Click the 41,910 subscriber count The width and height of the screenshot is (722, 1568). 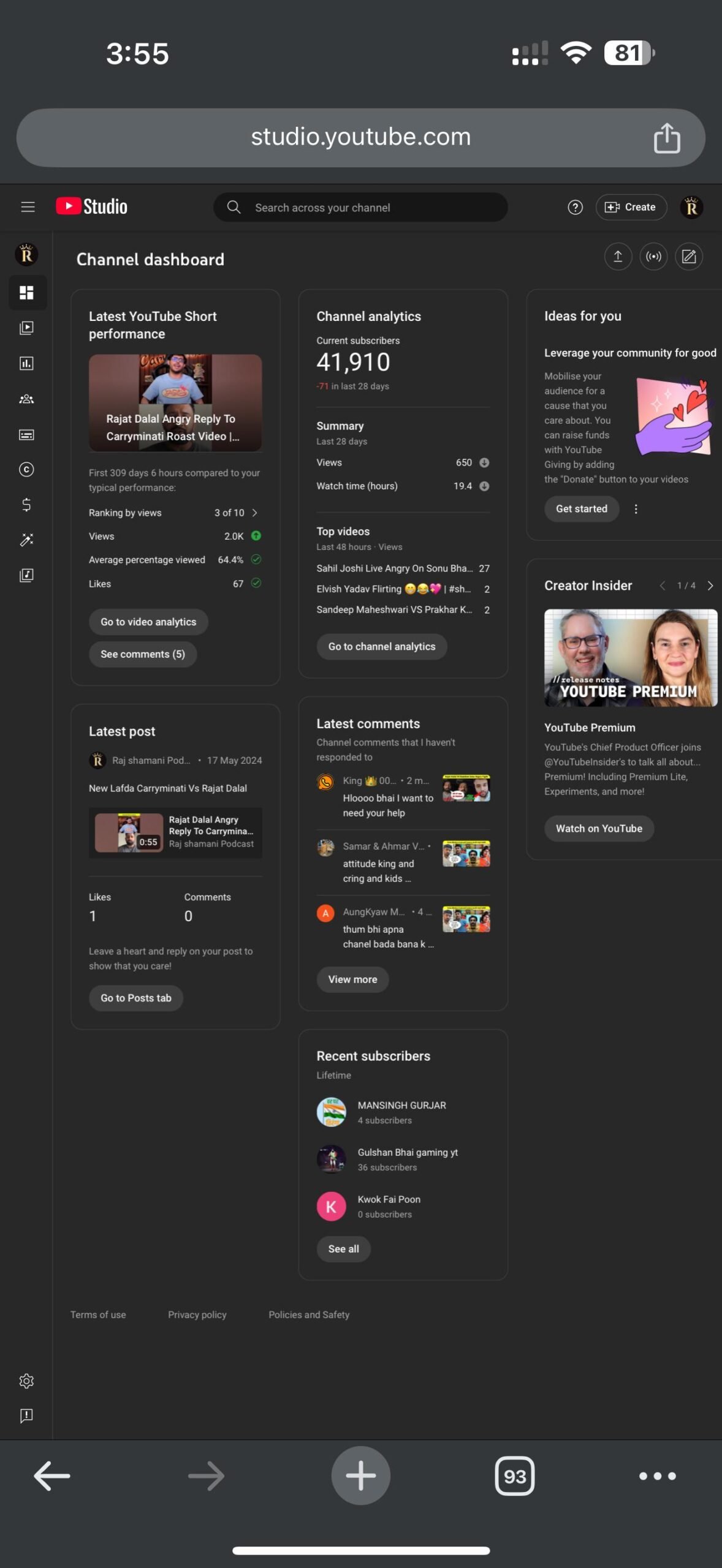pos(353,363)
